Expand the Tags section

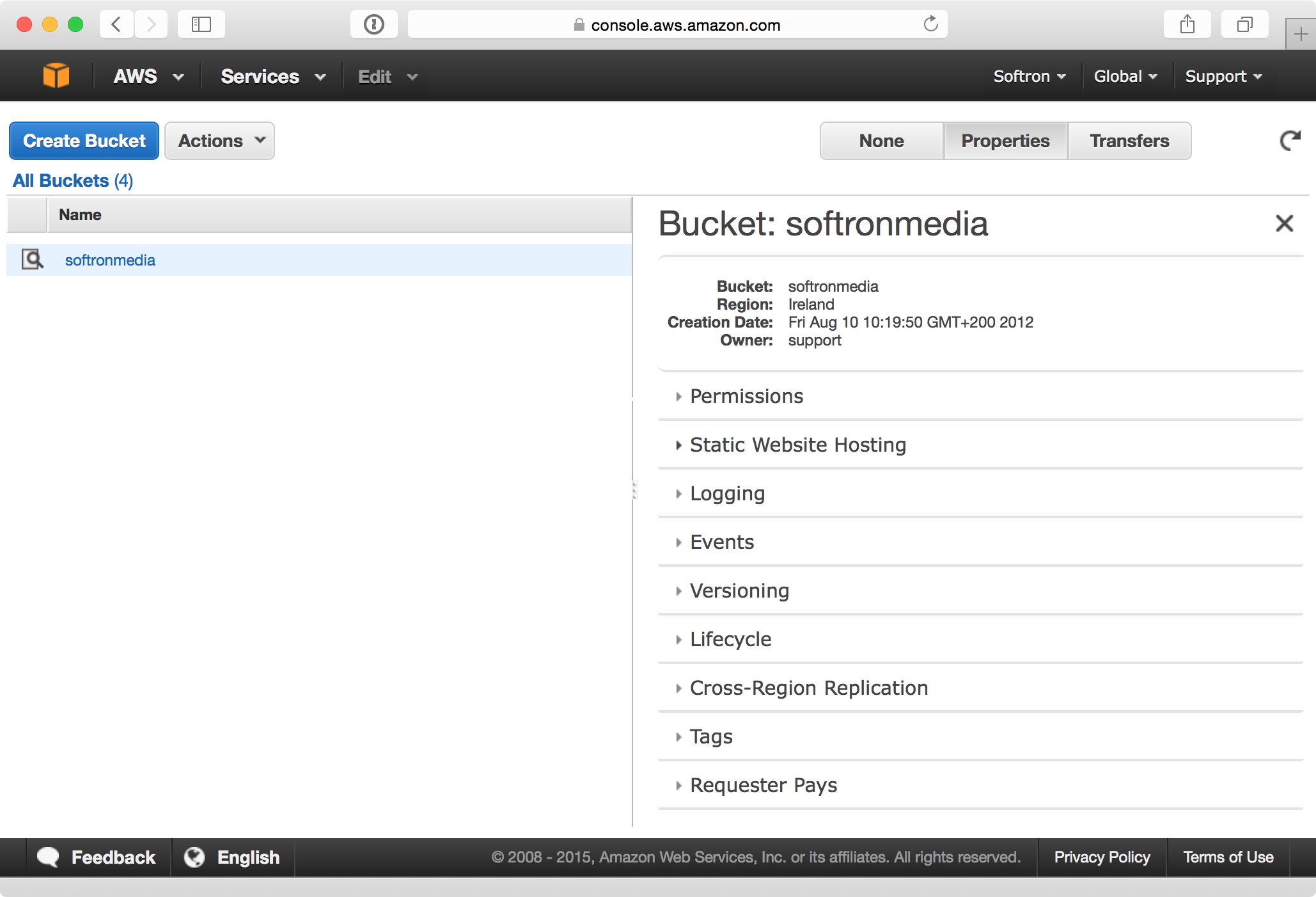coord(980,736)
